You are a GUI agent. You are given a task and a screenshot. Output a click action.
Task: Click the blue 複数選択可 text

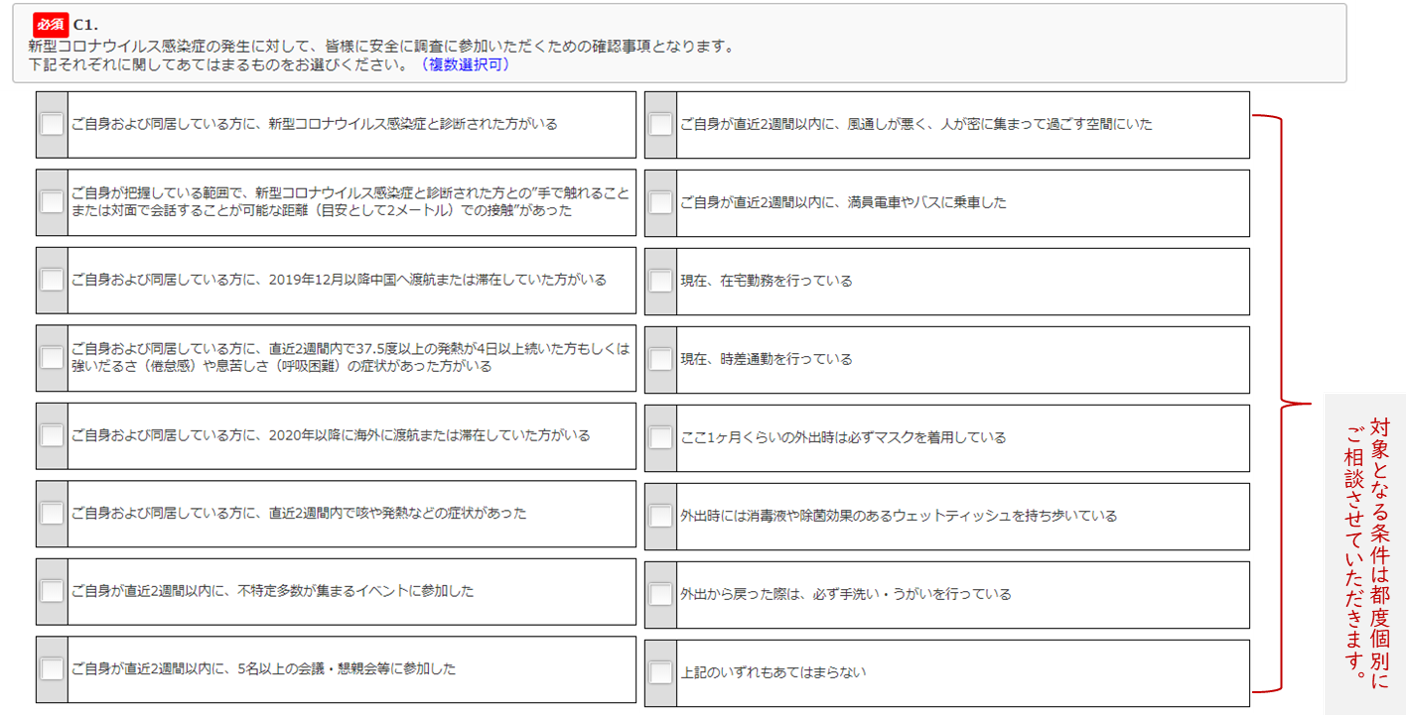466,65
